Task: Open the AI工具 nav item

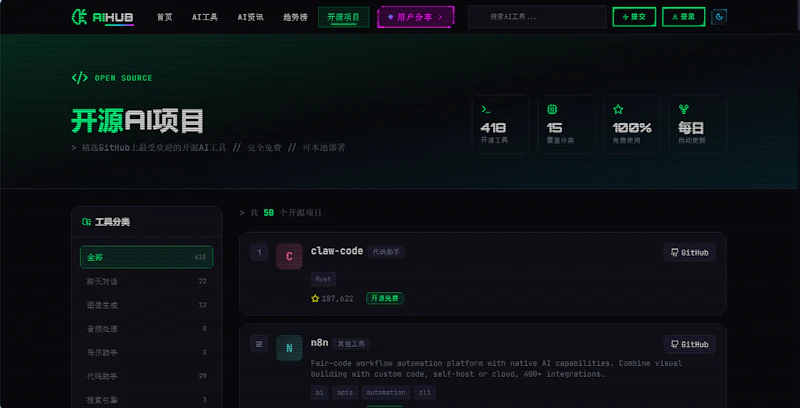Action: coord(205,17)
